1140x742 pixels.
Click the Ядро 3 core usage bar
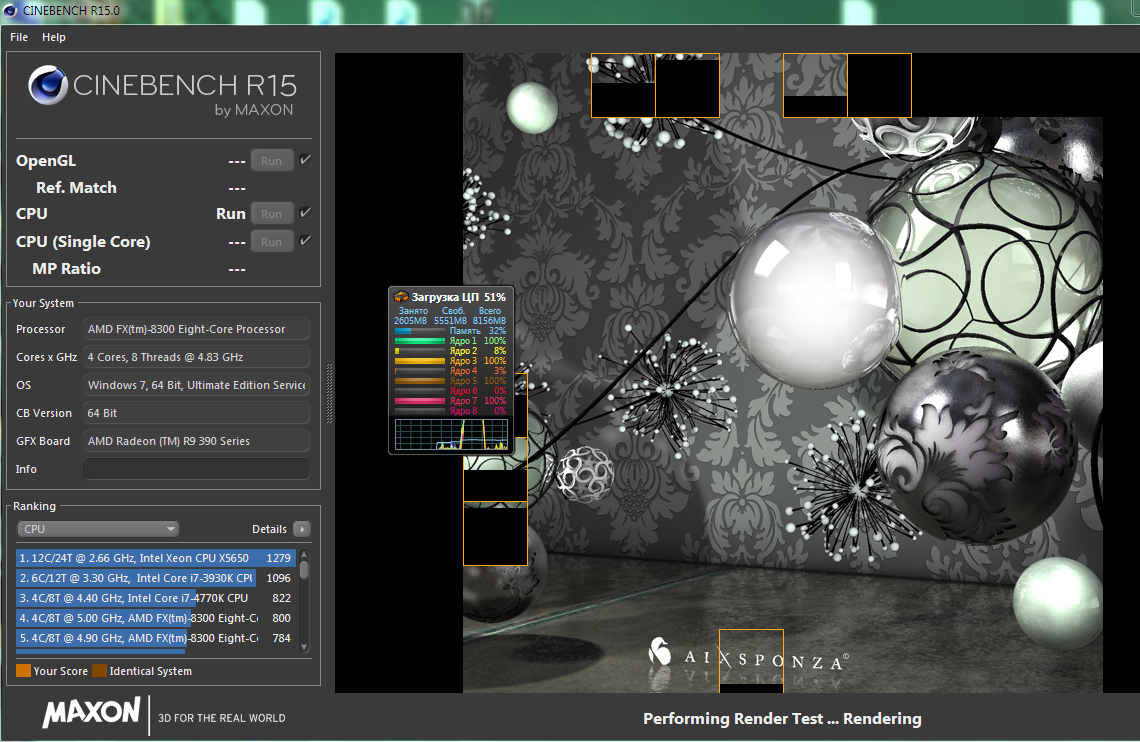(420, 360)
